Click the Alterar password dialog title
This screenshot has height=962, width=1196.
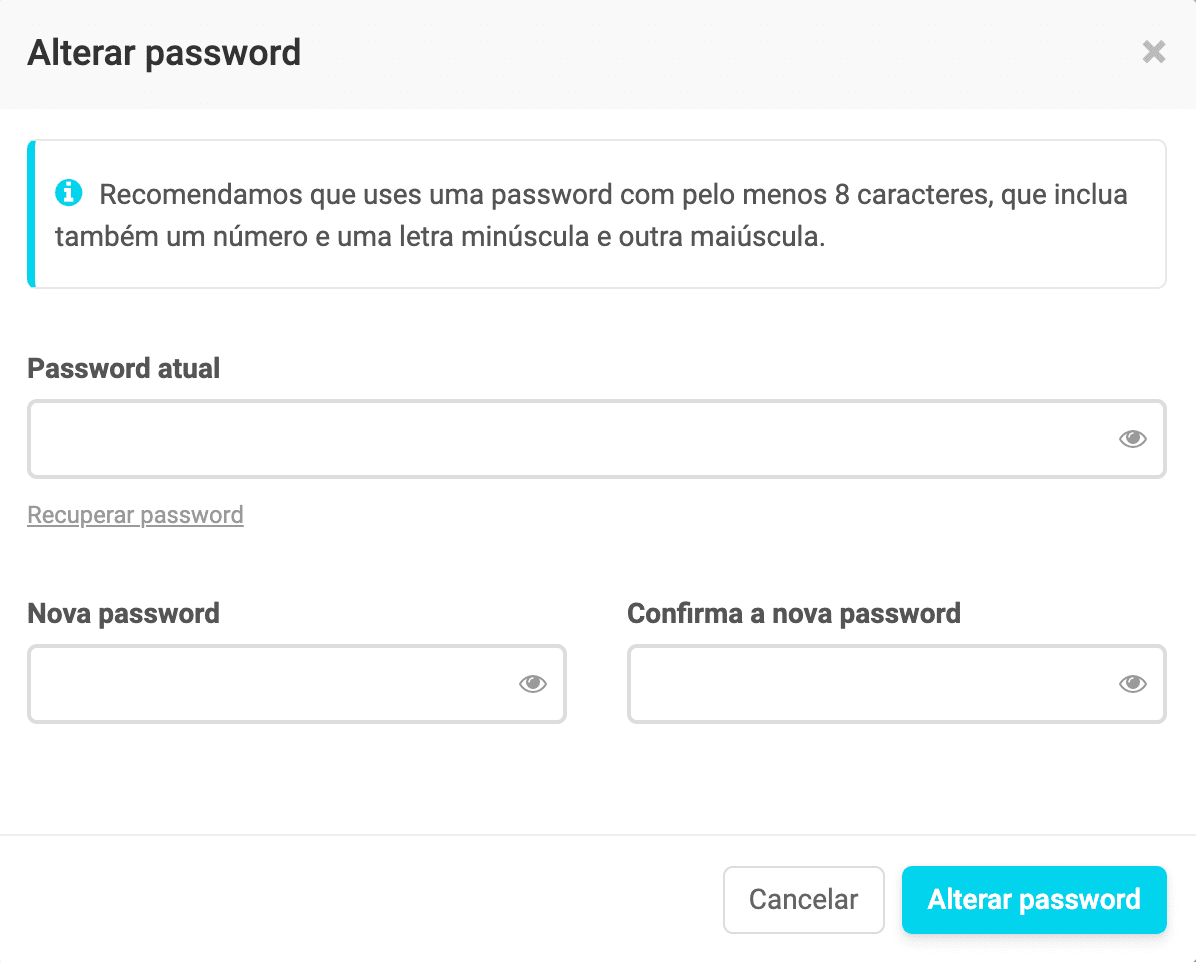(x=164, y=52)
